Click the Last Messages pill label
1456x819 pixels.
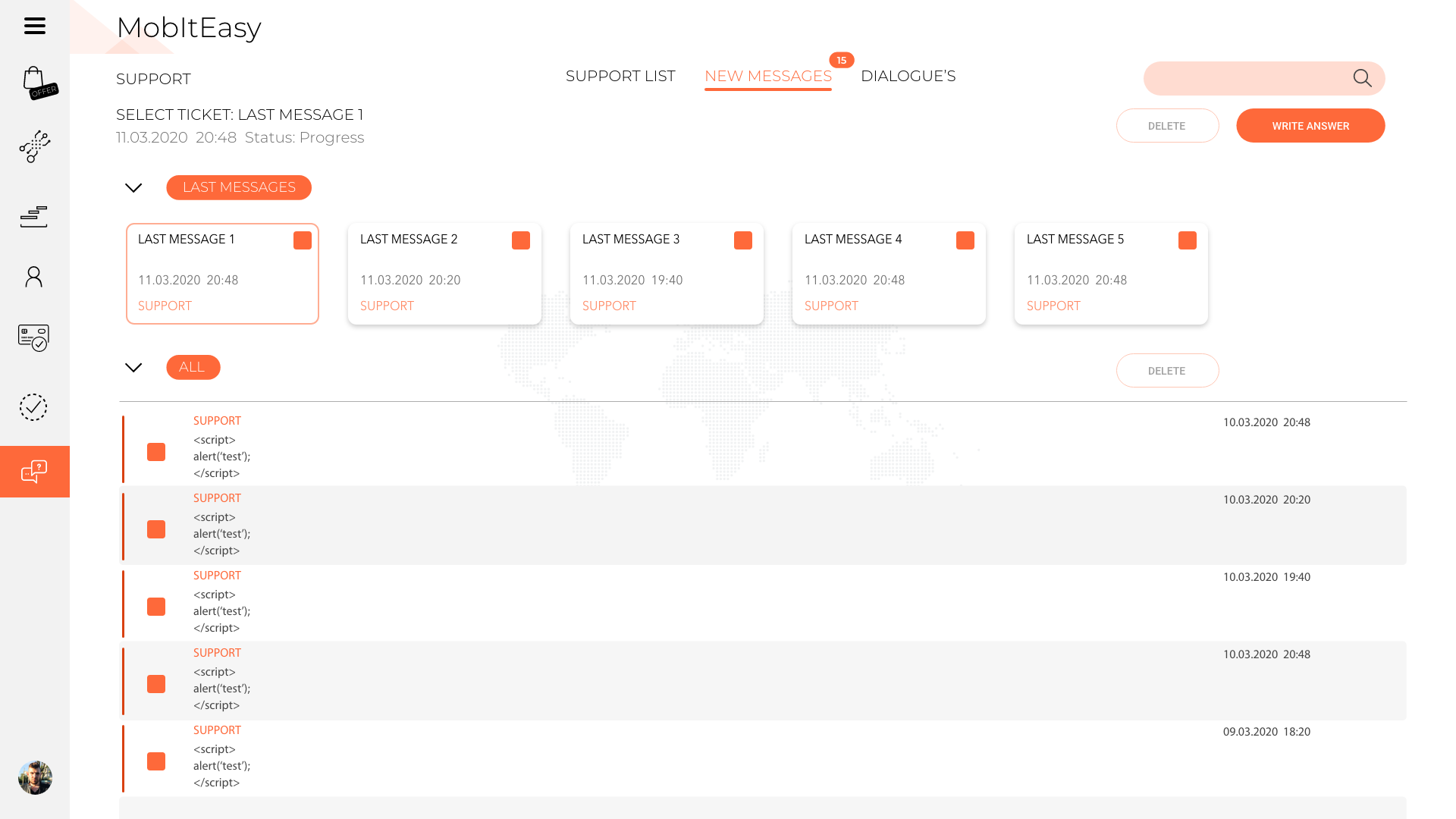tap(239, 187)
